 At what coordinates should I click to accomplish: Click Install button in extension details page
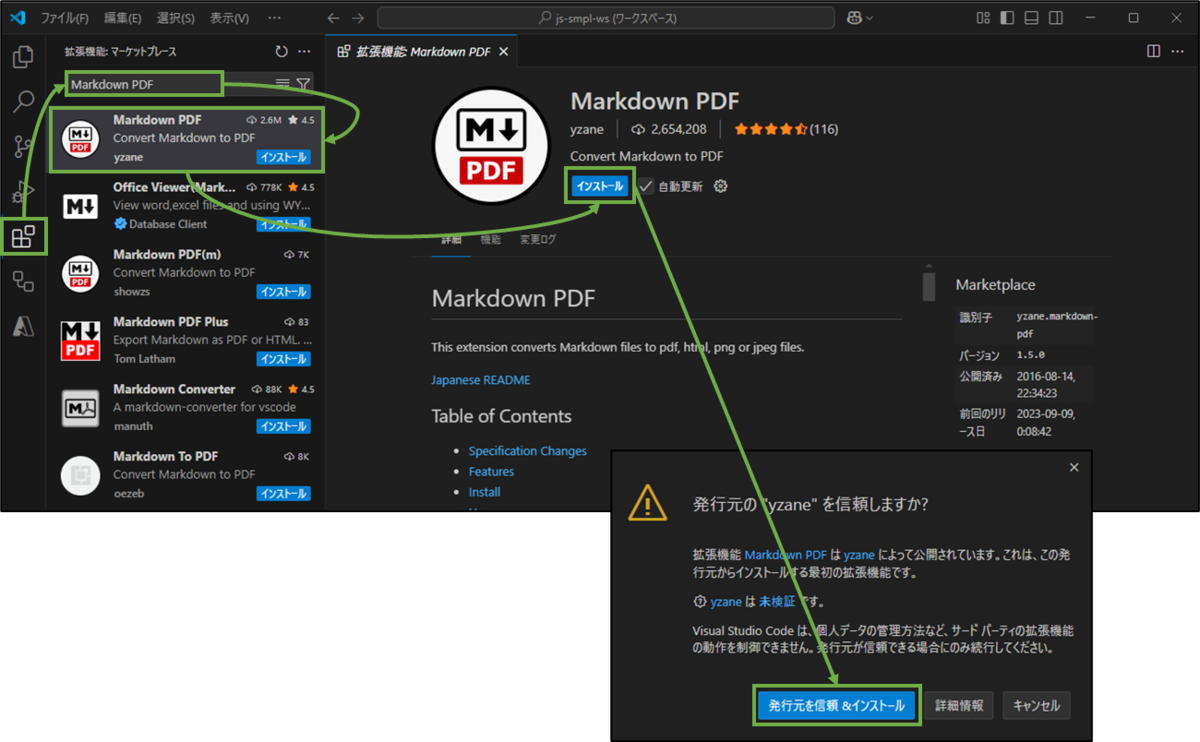[600, 186]
